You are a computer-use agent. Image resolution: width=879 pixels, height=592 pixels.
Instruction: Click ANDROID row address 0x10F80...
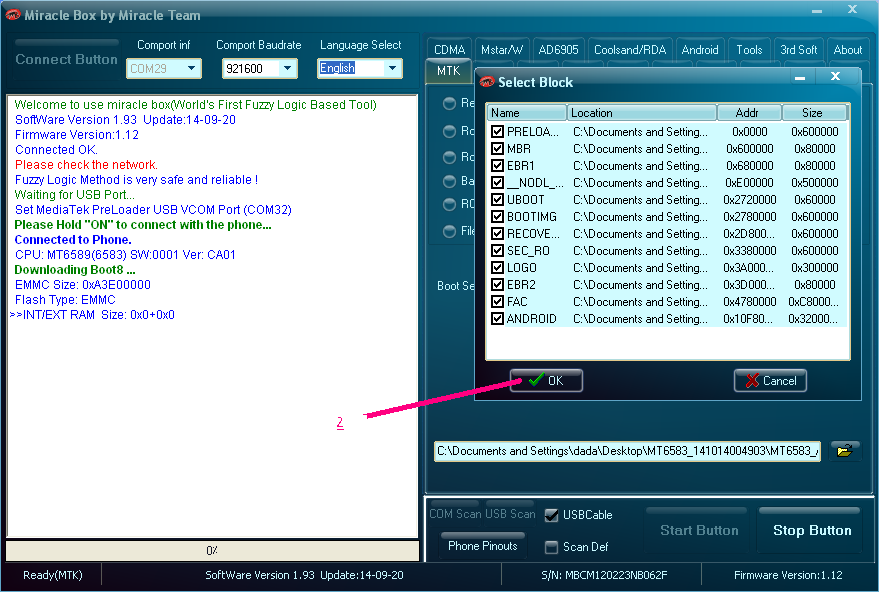[x=748, y=318]
